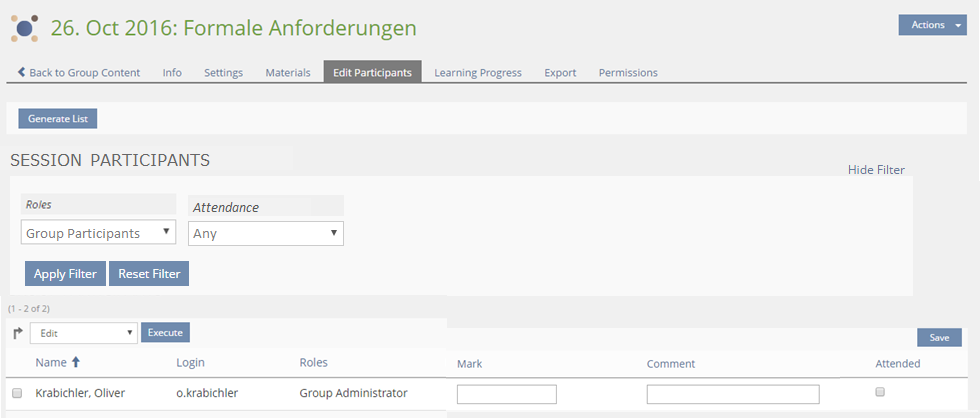The width and height of the screenshot is (980, 418).
Task: Click Reset Filter
Action: [x=148, y=274]
